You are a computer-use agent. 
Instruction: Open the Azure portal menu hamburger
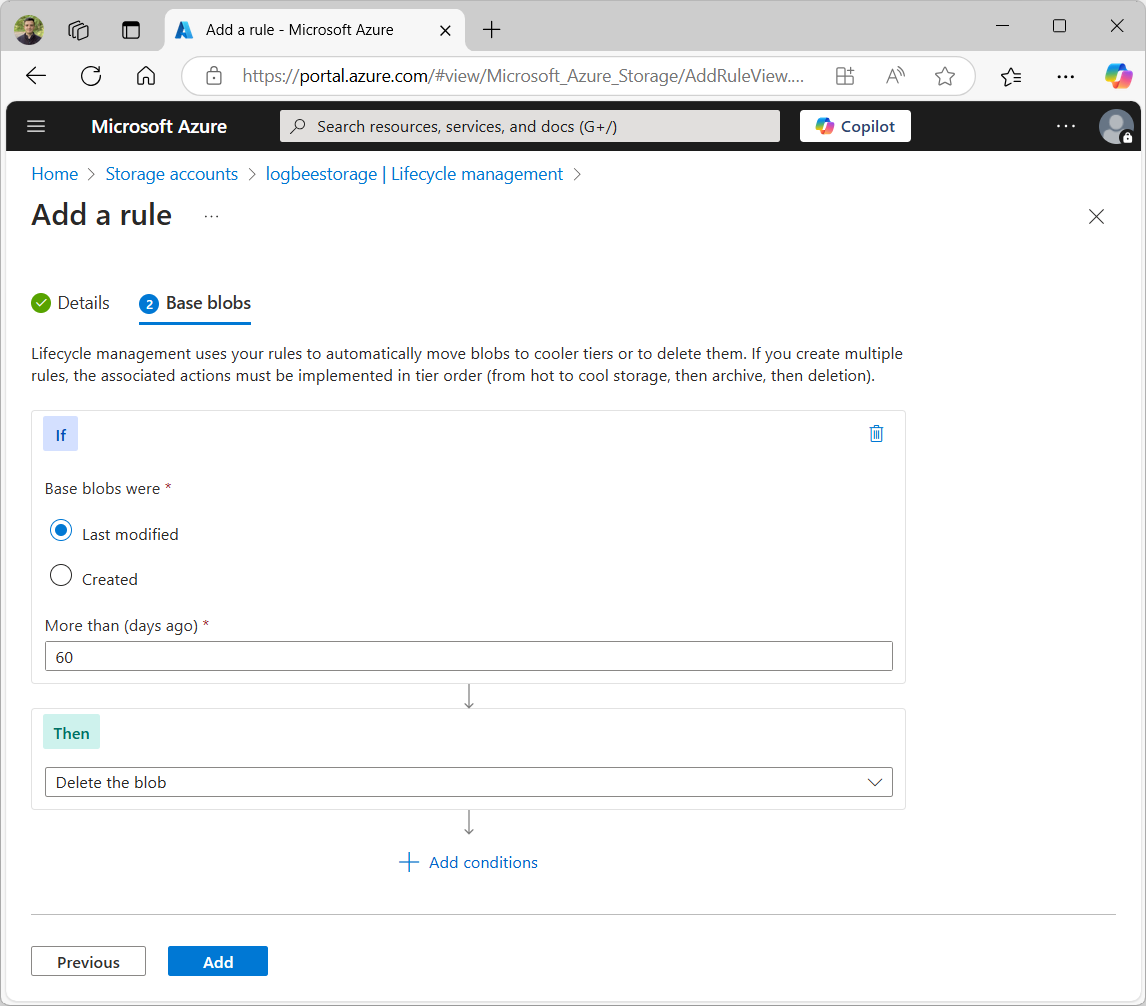point(36,126)
